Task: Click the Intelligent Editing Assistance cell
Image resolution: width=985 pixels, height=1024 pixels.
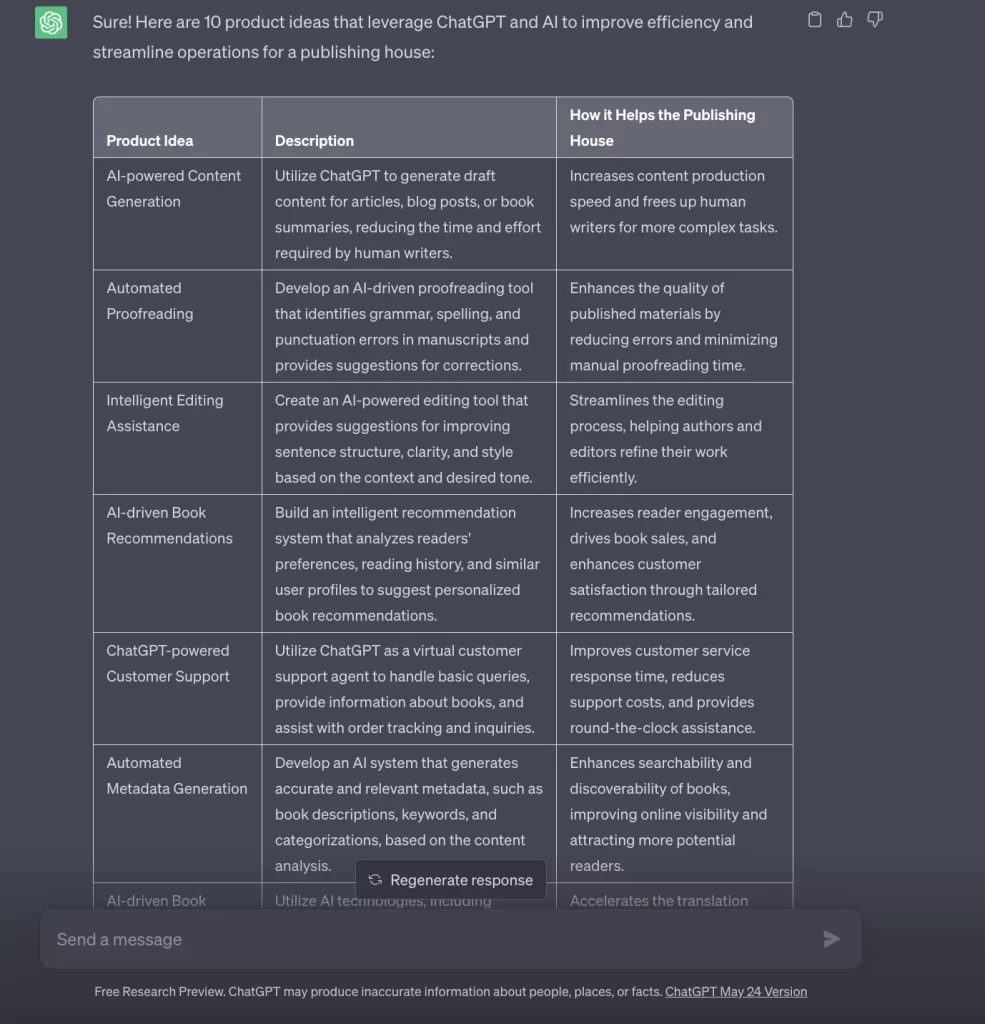Action: [165, 413]
